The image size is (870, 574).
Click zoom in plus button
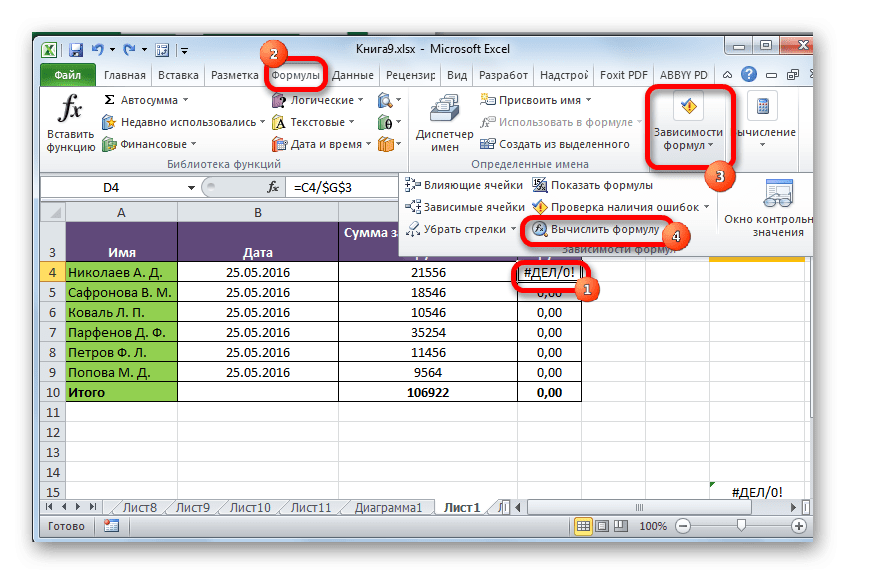pos(798,526)
